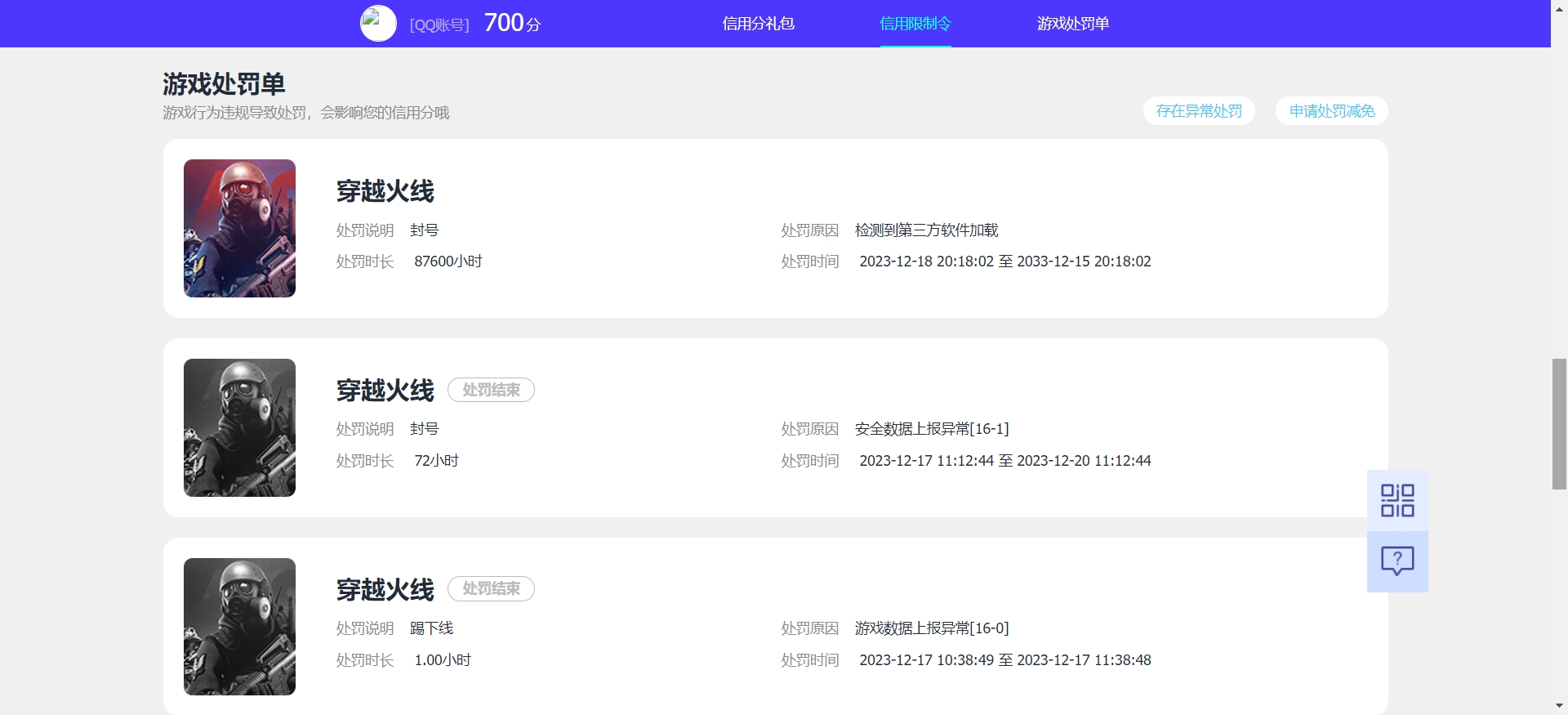
Task: Click the 申请处罚减免 button
Action: click(x=1332, y=111)
